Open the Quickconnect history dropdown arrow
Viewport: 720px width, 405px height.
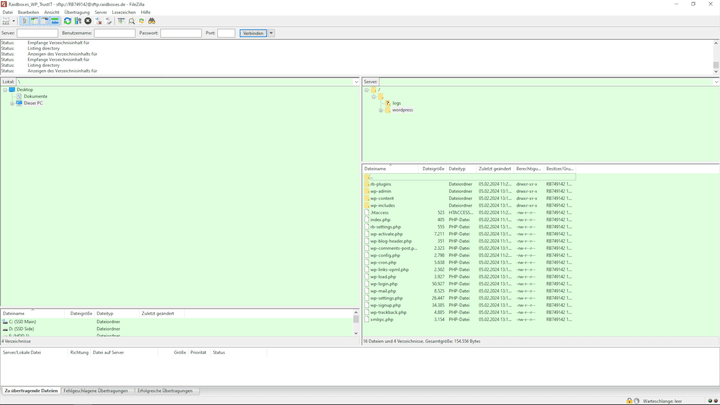pyautogui.click(x=271, y=33)
